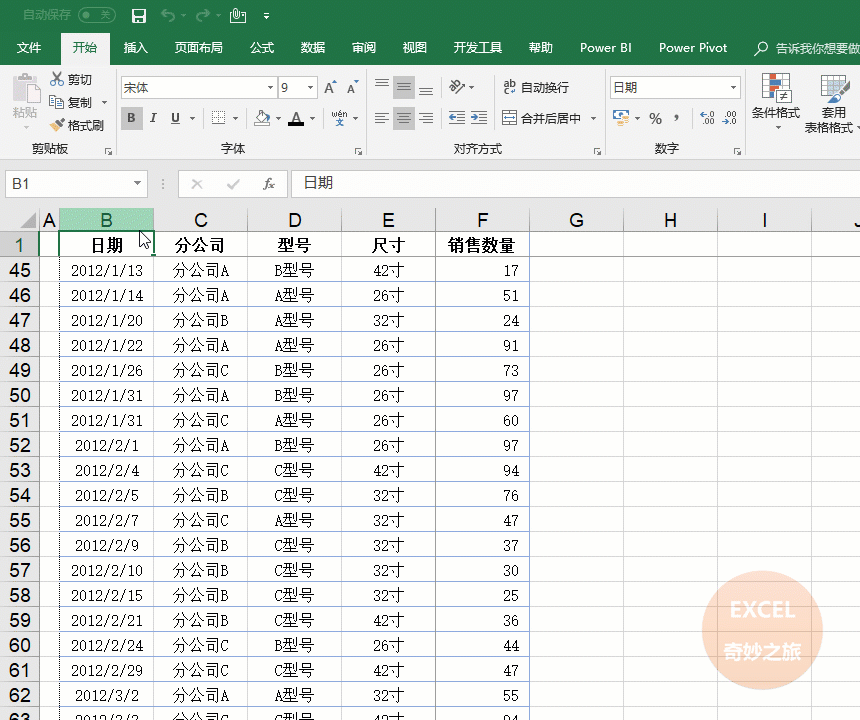Increase font size with the larger A icon
Viewport: 860px width, 720px height.
(330, 88)
